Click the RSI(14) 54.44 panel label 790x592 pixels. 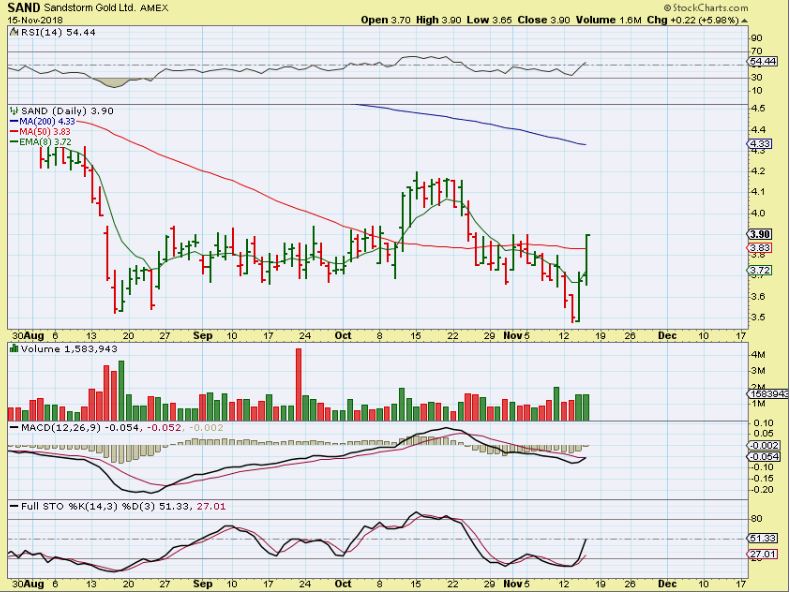[x=58, y=32]
